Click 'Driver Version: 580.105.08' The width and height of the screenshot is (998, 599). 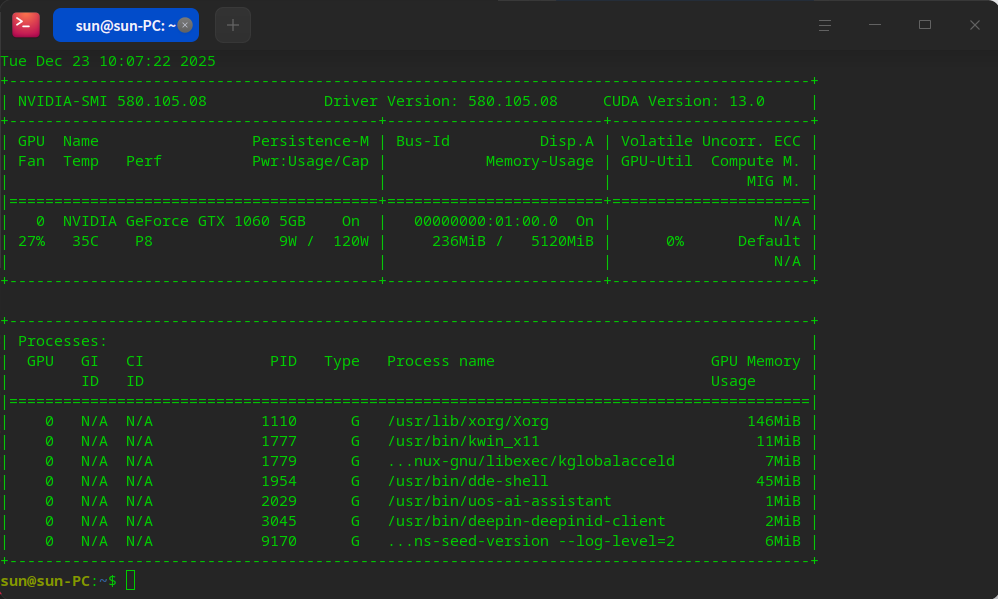(440, 101)
